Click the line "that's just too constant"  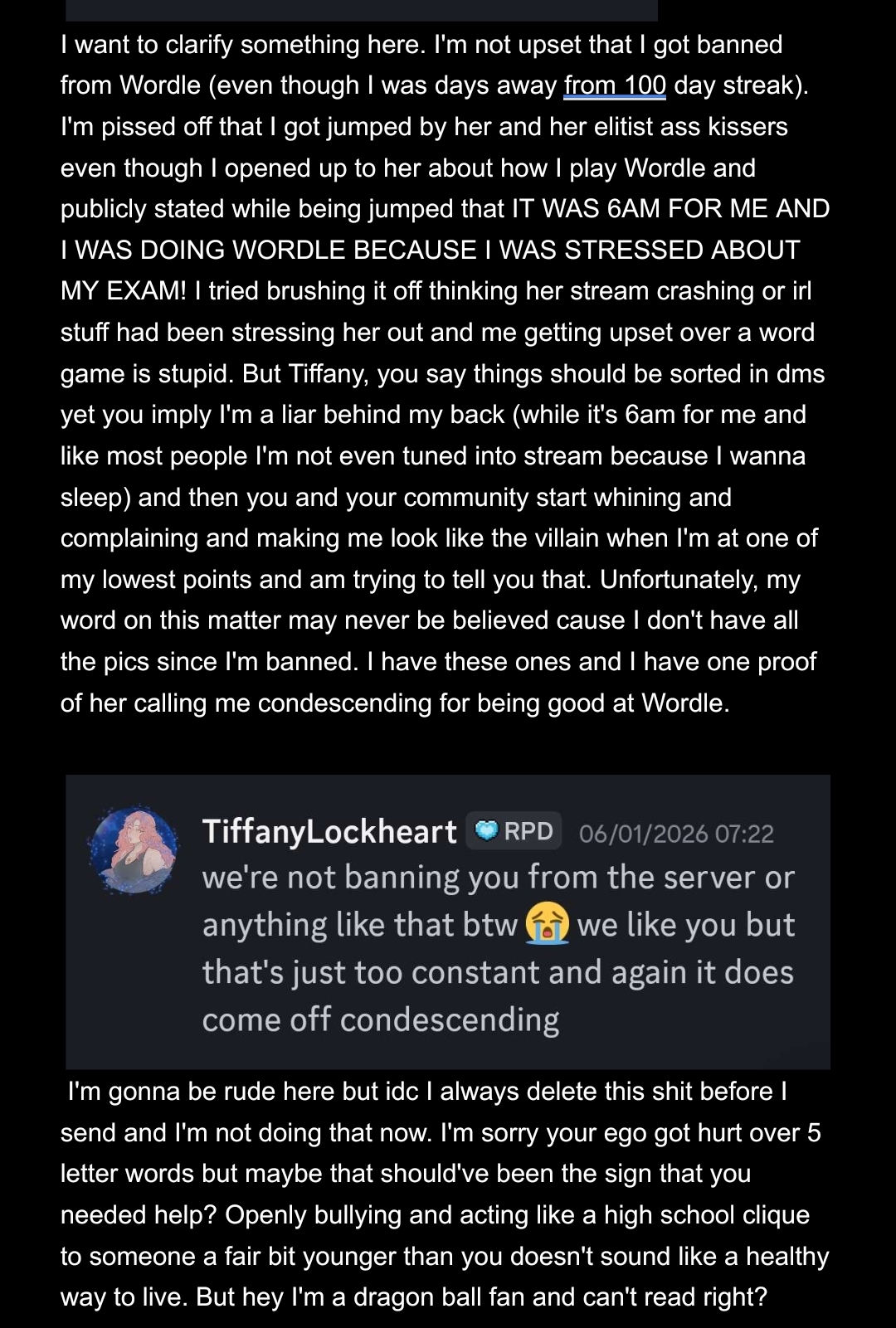coord(498,972)
